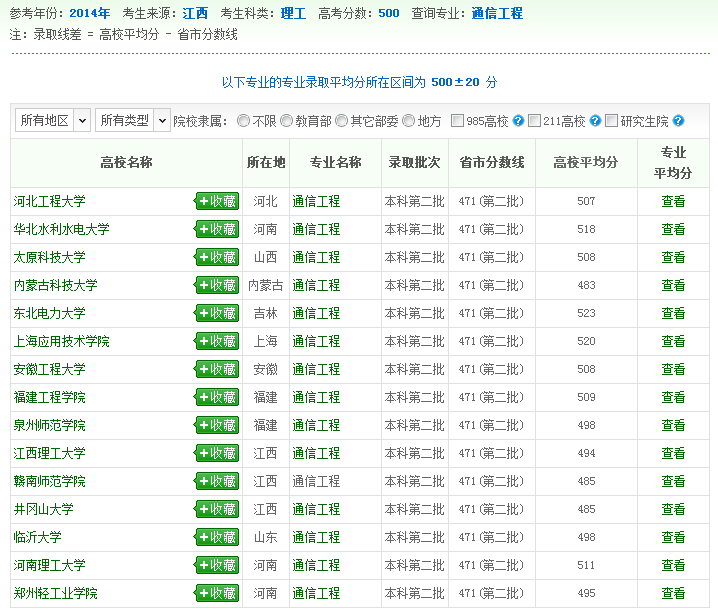The height and width of the screenshot is (616, 718).
Task: Click the 通信工程 query major link in header
Action: pyautogui.click(x=497, y=13)
